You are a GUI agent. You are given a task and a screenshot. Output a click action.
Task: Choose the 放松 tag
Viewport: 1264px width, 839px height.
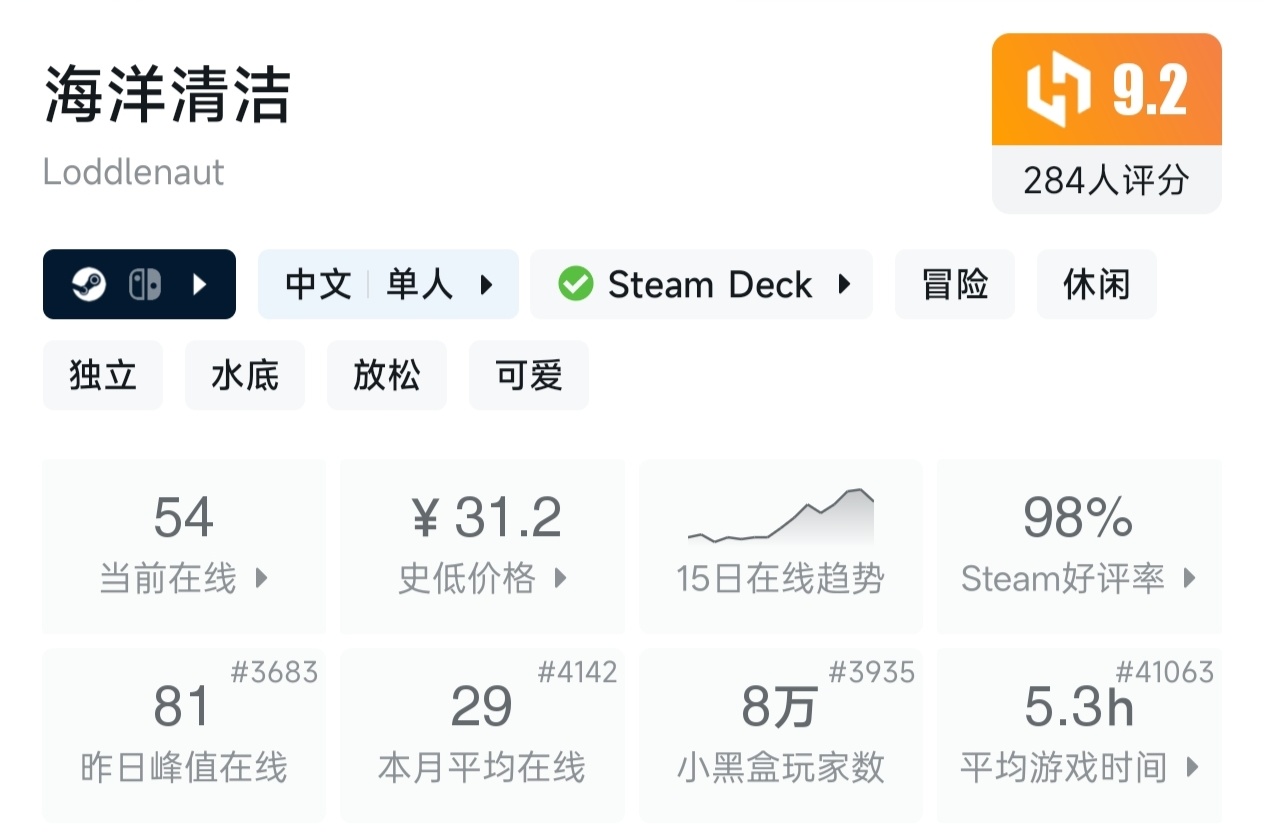point(387,375)
